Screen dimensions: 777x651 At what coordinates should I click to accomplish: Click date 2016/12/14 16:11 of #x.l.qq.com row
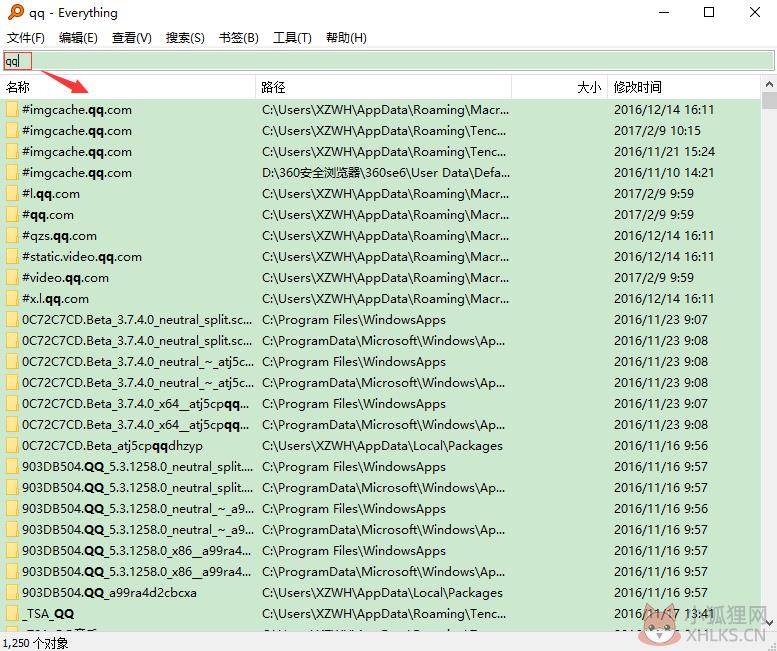coord(664,299)
